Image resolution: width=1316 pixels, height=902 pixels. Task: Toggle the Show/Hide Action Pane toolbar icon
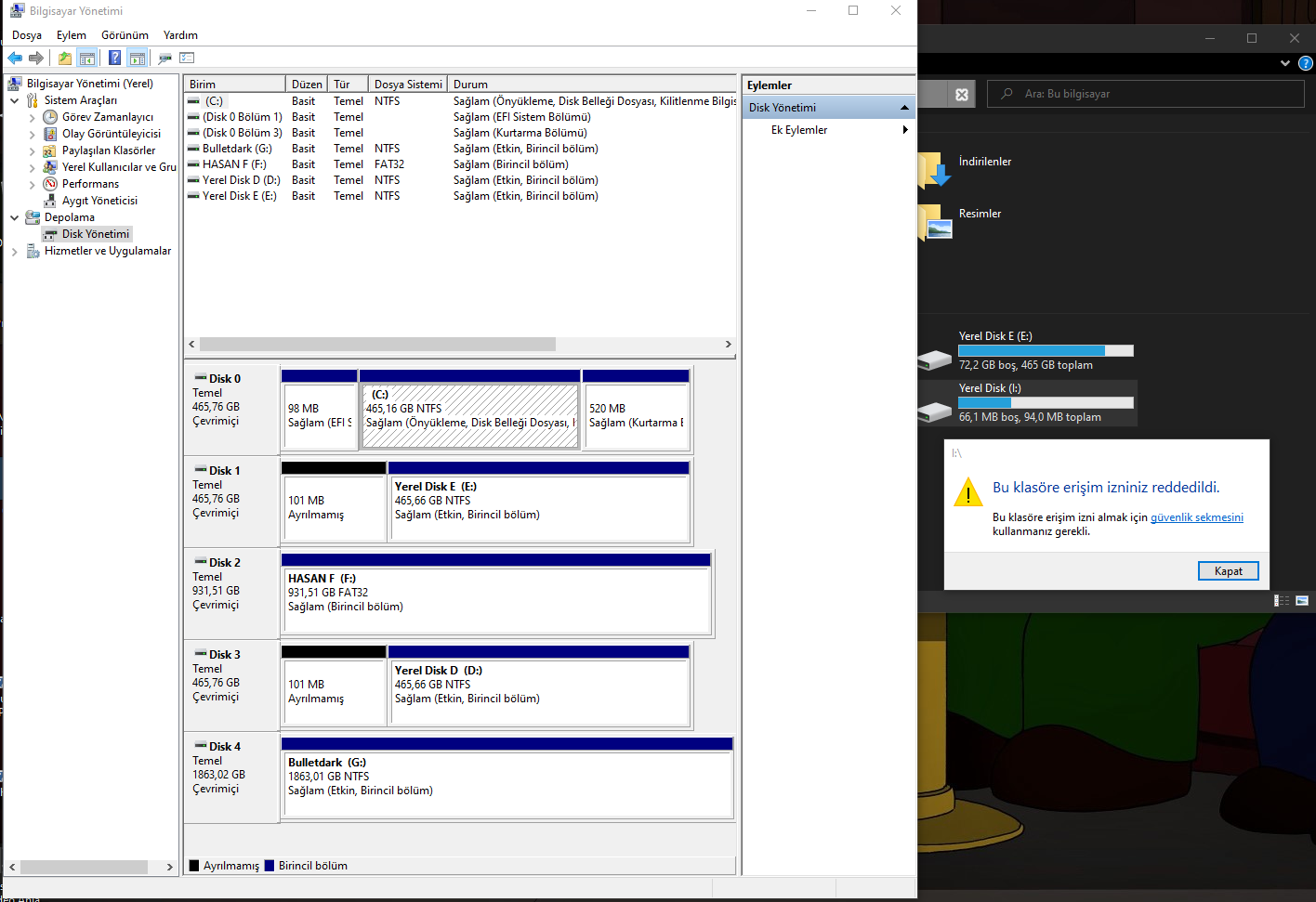click(x=138, y=59)
